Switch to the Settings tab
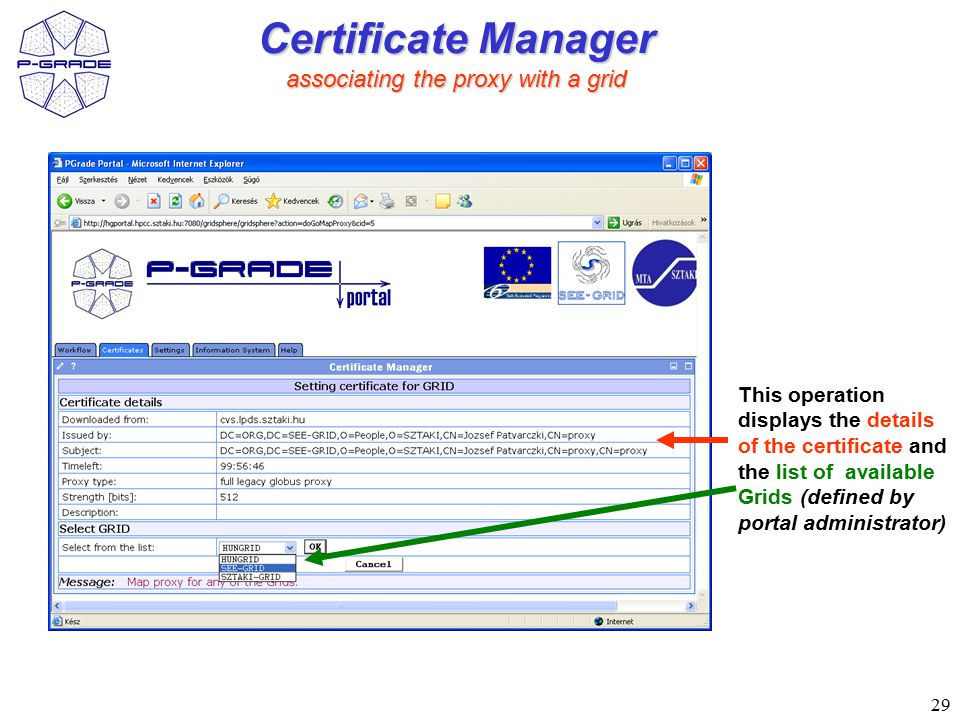960x720 pixels. click(x=169, y=350)
